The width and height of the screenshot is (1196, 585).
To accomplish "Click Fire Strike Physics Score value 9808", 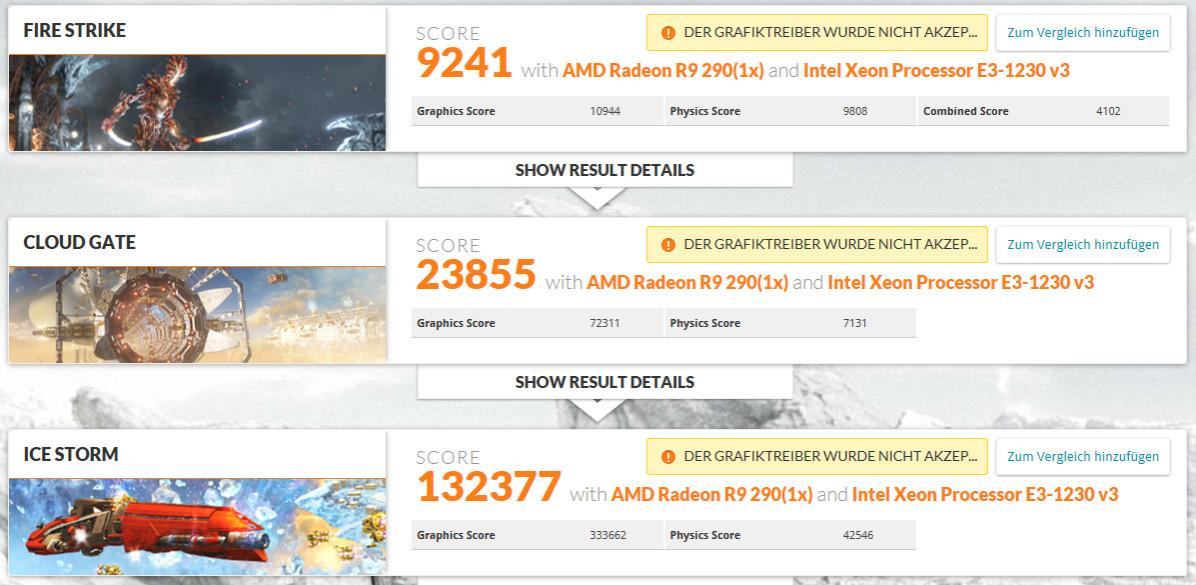I will pos(855,111).
